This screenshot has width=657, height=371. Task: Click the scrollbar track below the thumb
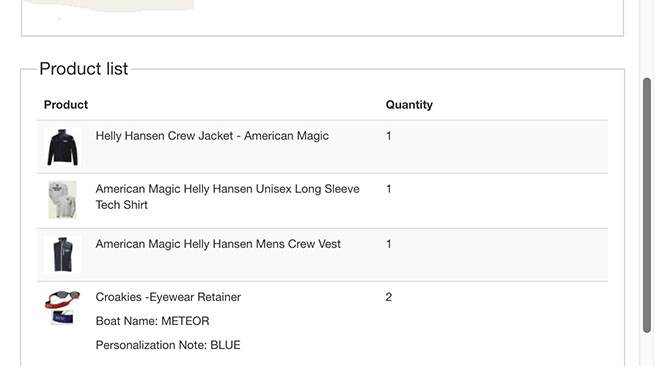[x=647, y=351]
